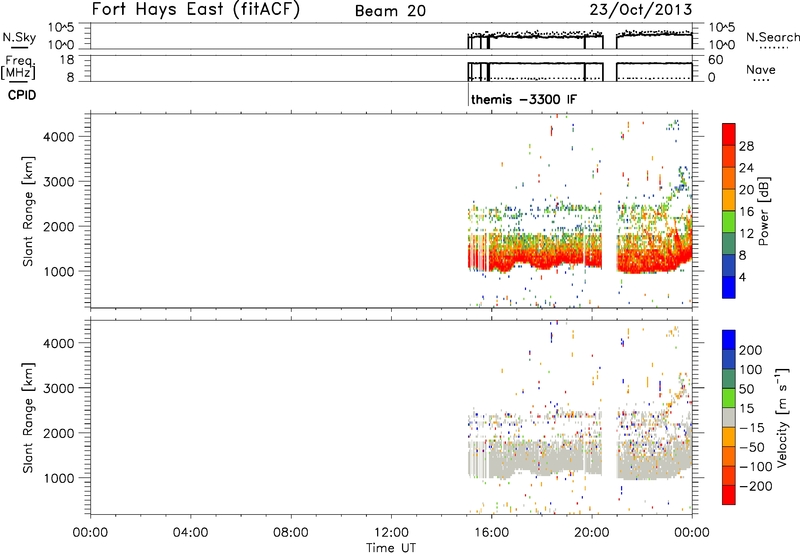The image size is (800, 554).
Task: Click the '28' power scale value
Action: (746, 146)
